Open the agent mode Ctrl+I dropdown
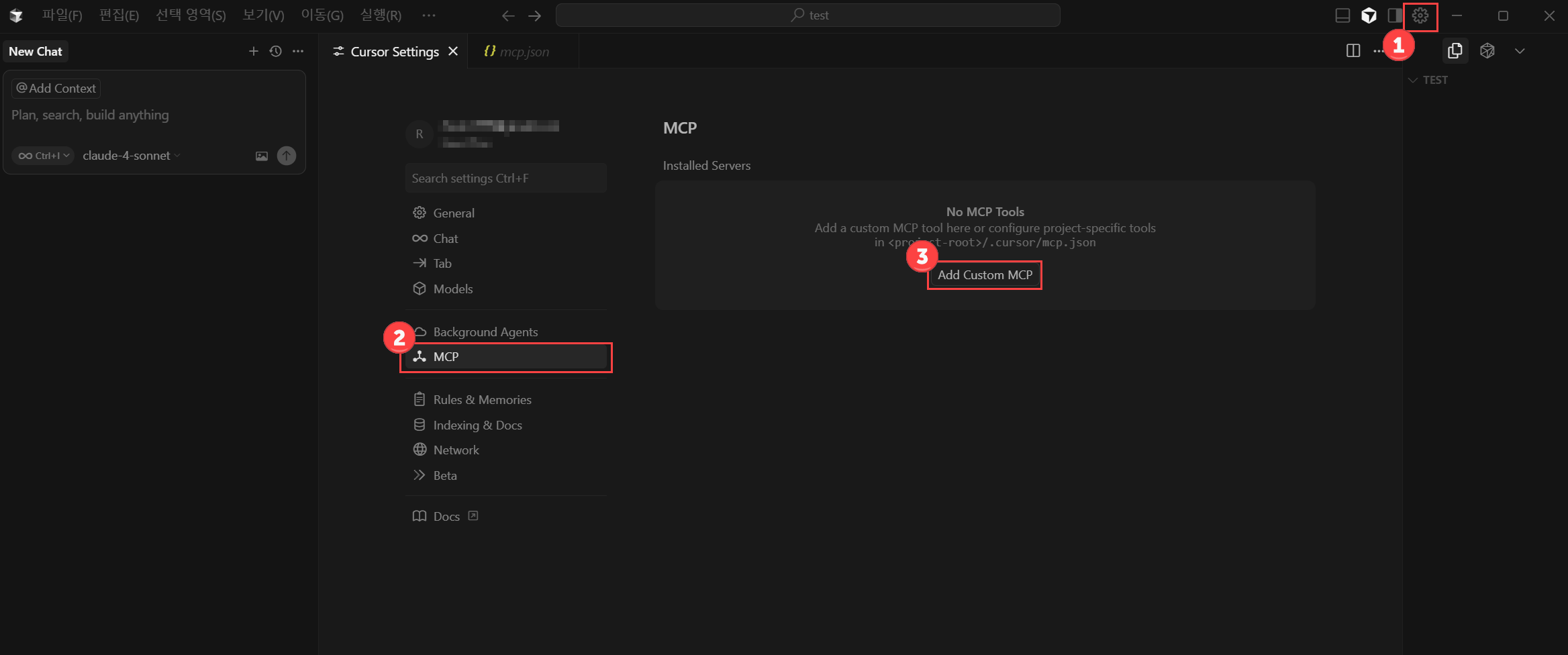1568x655 pixels. point(43,156)
